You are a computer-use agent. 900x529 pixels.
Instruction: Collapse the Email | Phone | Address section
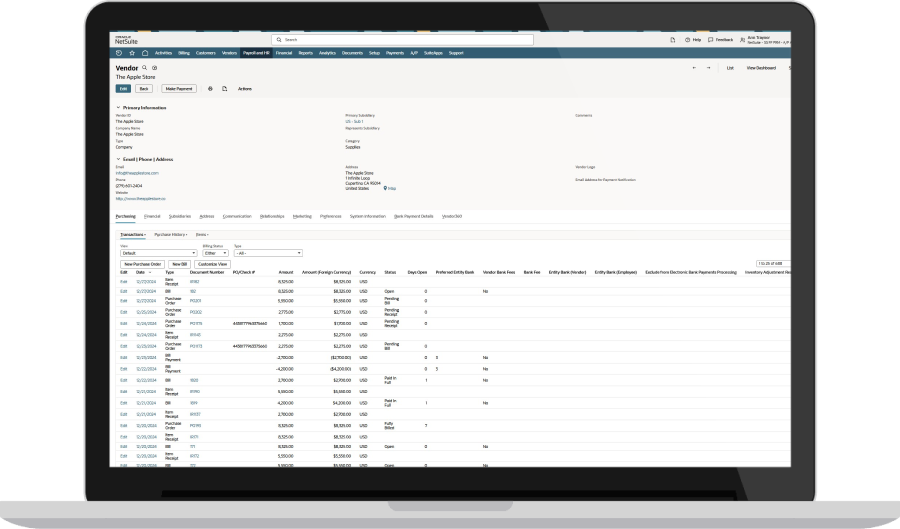(118, 159)
